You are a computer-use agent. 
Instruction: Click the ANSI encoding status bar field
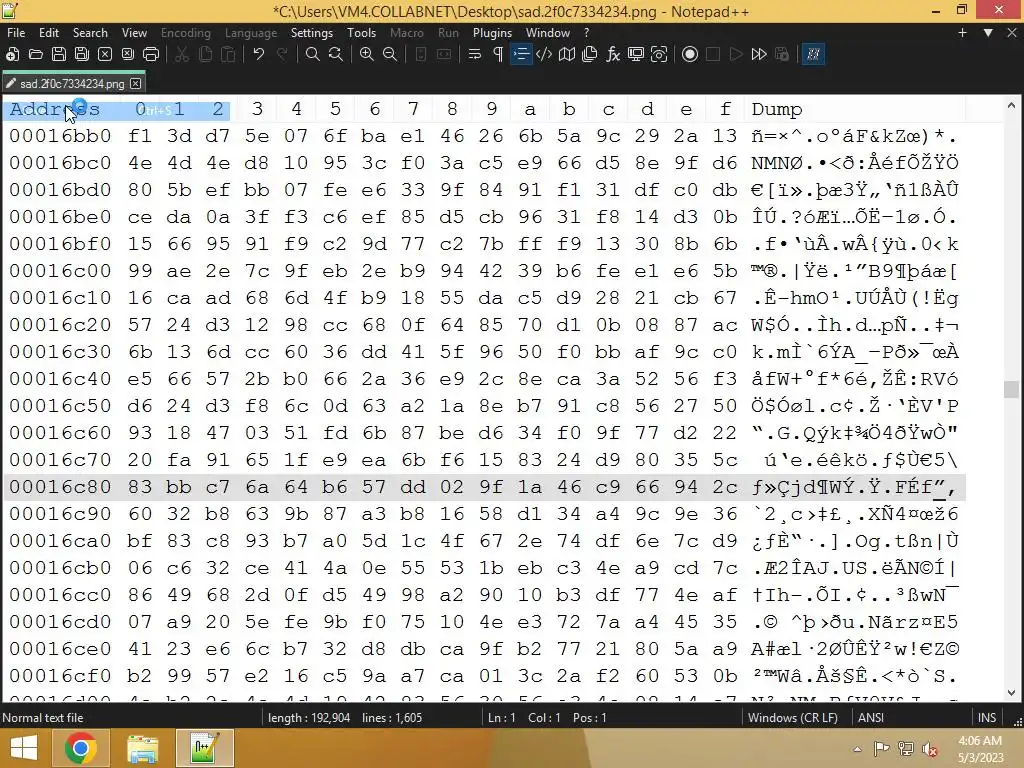[x=871, y=718]
